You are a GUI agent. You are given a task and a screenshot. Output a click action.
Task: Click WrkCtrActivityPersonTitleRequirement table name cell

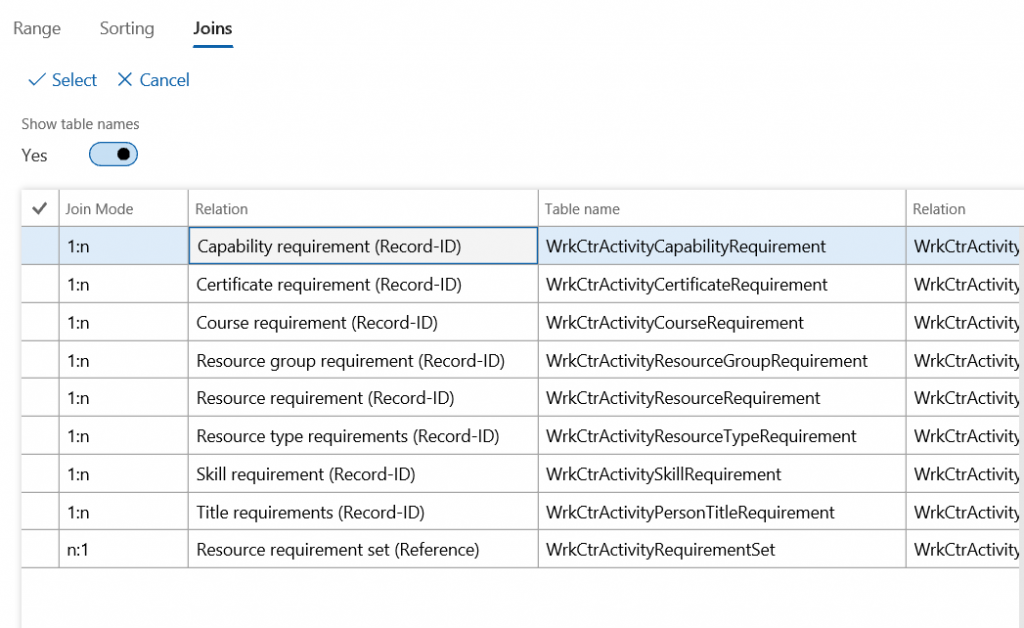[690, 512]
